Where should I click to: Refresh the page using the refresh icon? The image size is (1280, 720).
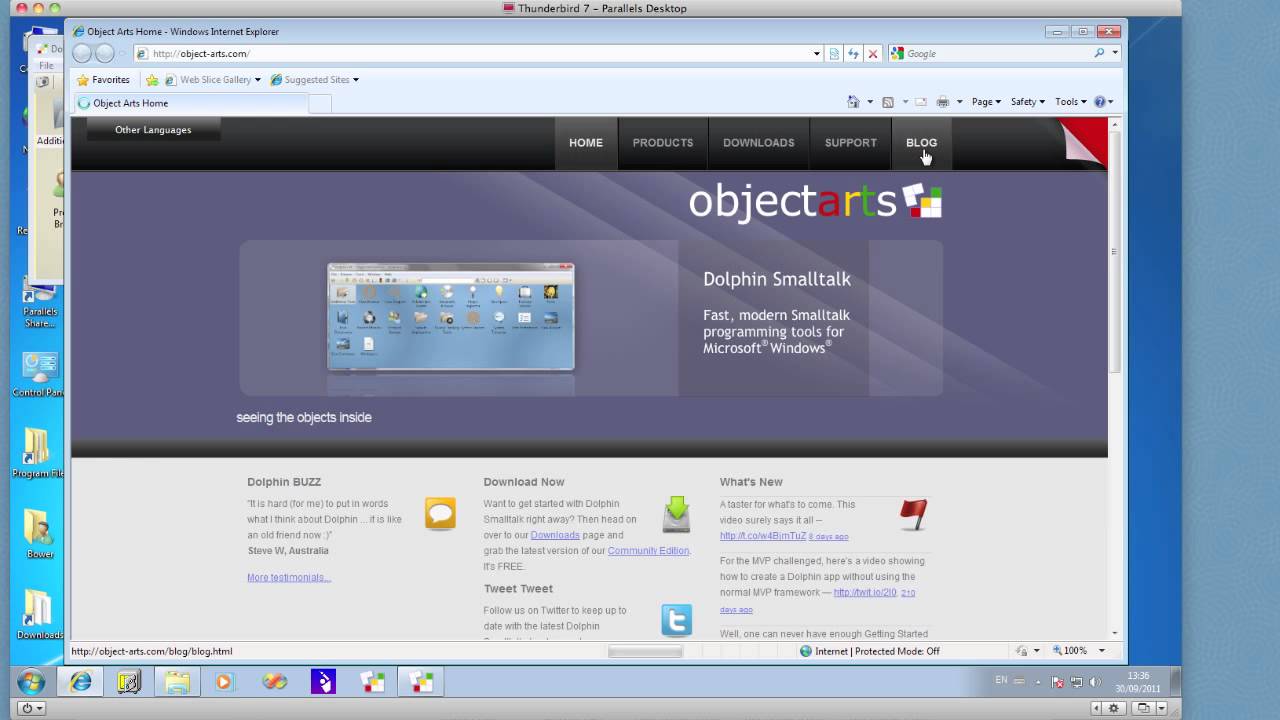(x=853, y=54)
